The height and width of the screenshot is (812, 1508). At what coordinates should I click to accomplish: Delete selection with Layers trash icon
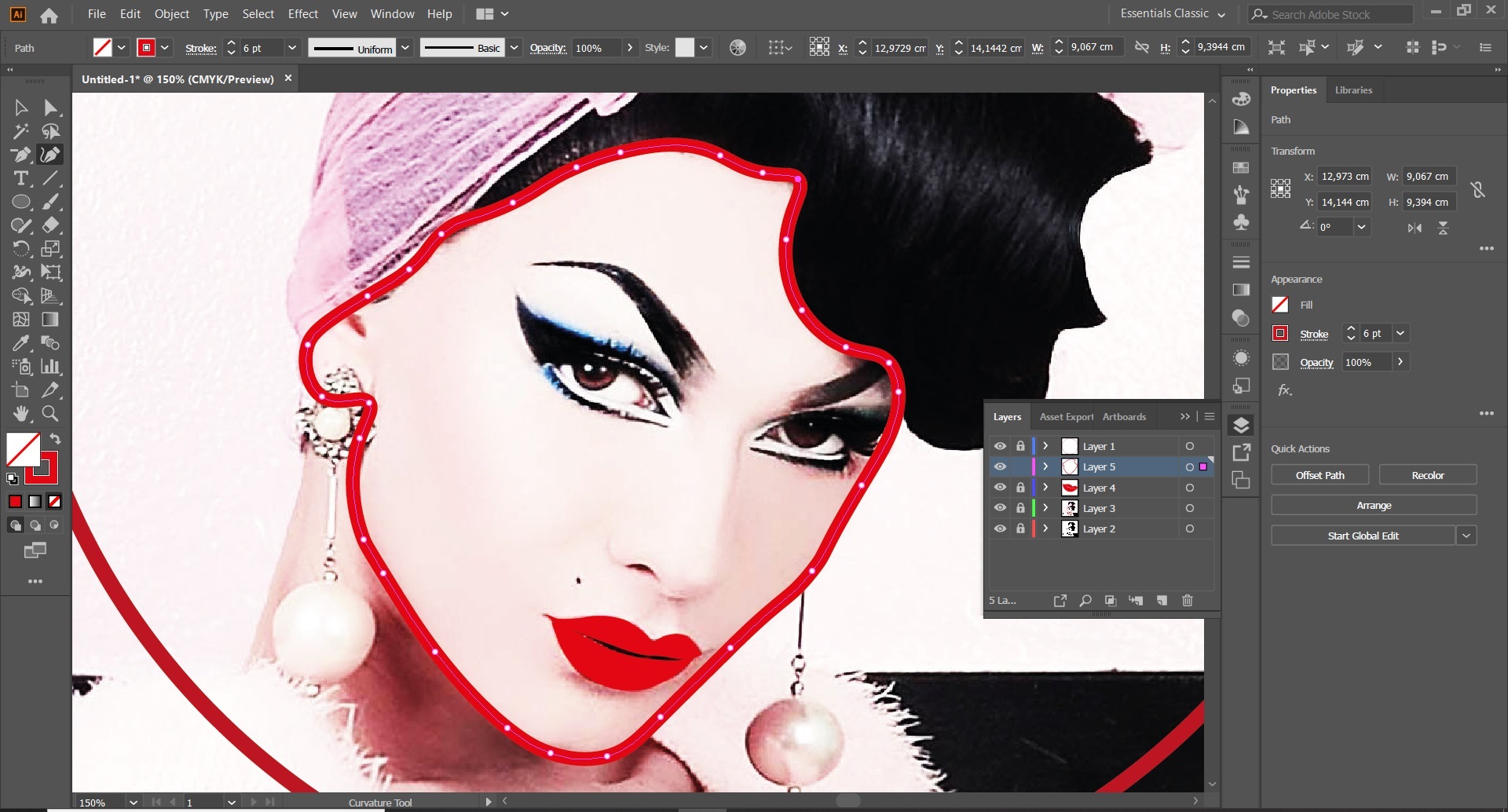1188,601
